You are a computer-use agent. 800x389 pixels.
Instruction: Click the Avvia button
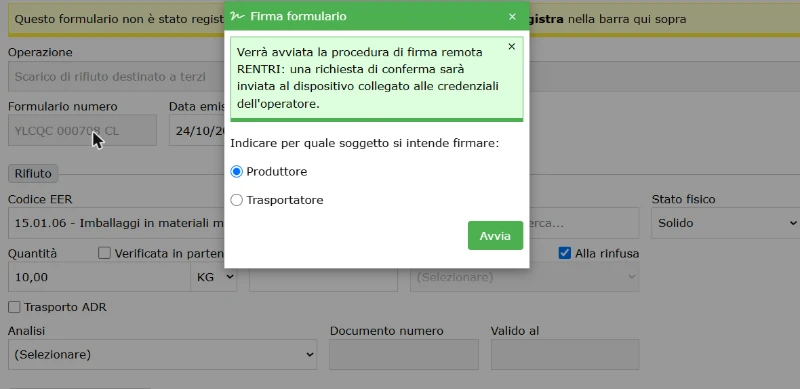point(495,235)
